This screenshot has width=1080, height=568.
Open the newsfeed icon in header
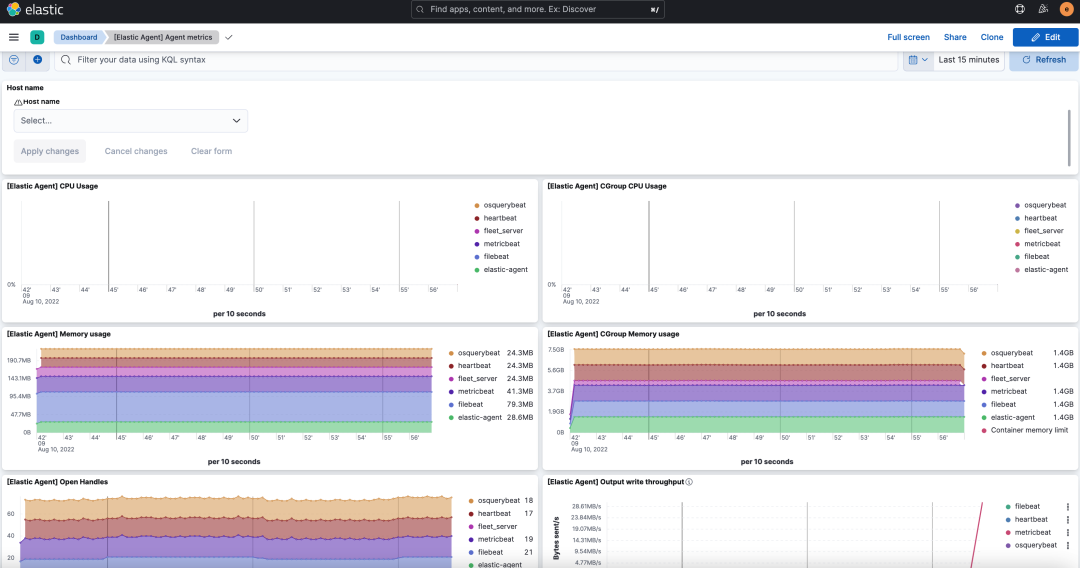(x=1043, y=10)
